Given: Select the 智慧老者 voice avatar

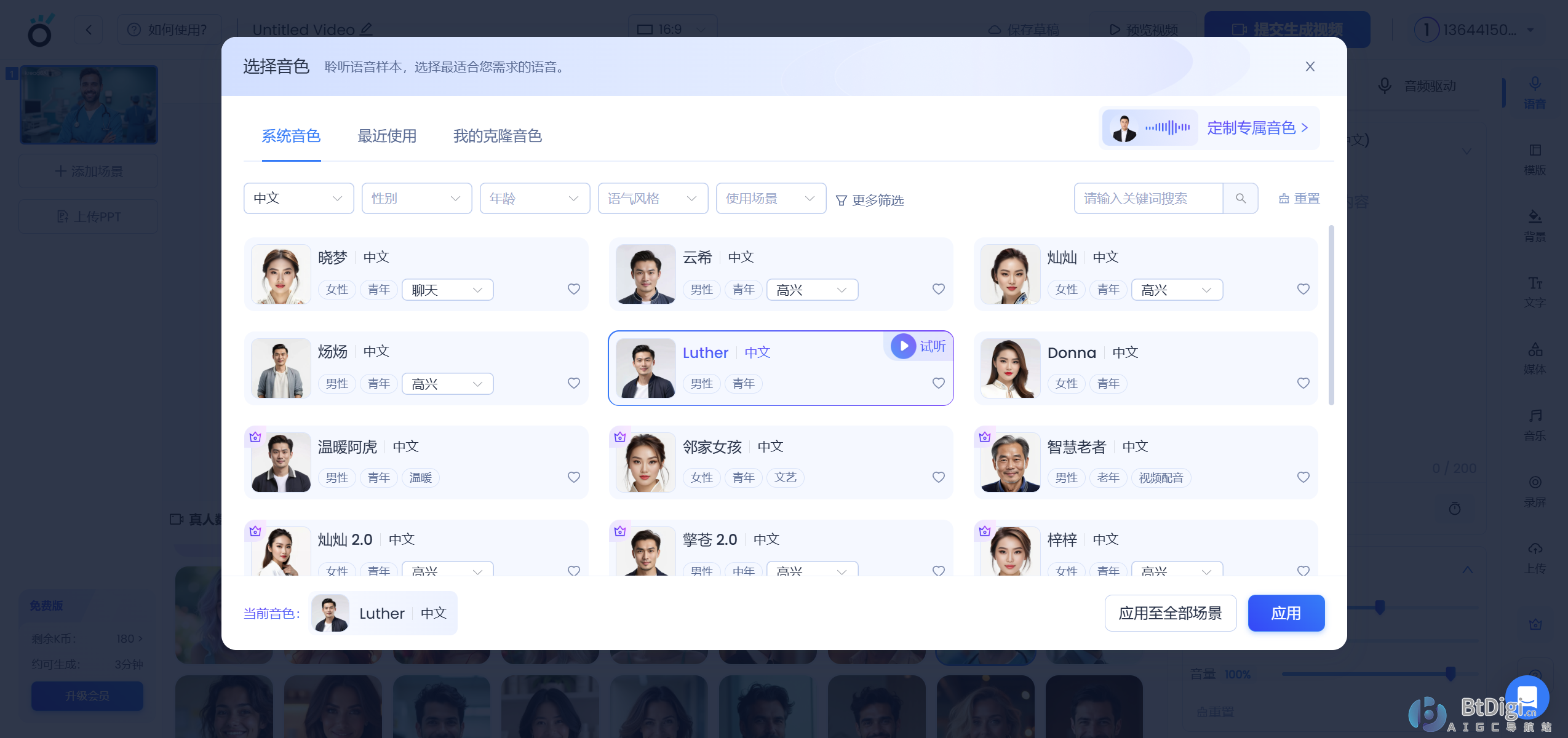Looking at the screenshot, I should [x=1011, y=462].
